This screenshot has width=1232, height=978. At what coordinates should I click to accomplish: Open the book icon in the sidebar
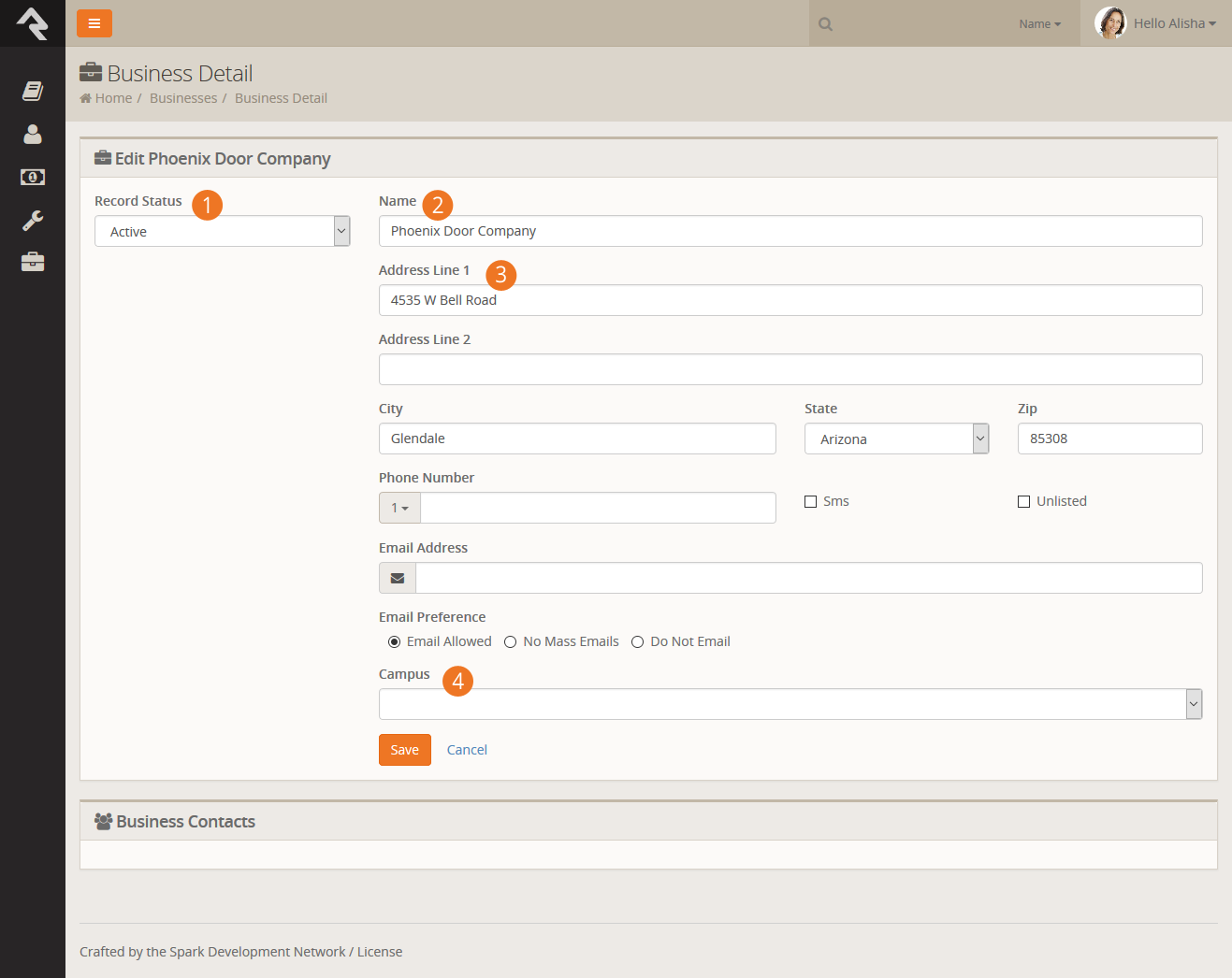33,91
